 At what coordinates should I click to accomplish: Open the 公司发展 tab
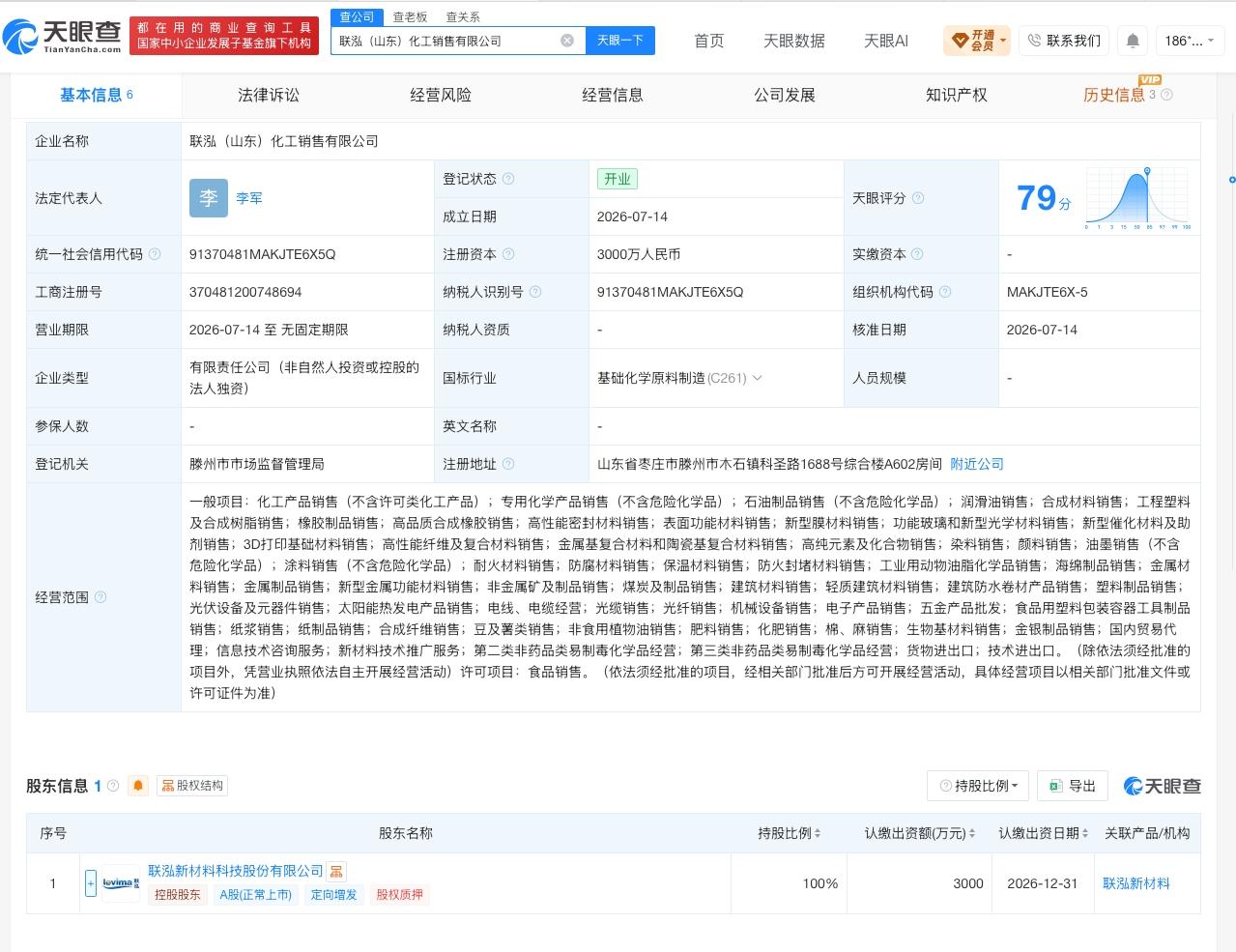785,95
